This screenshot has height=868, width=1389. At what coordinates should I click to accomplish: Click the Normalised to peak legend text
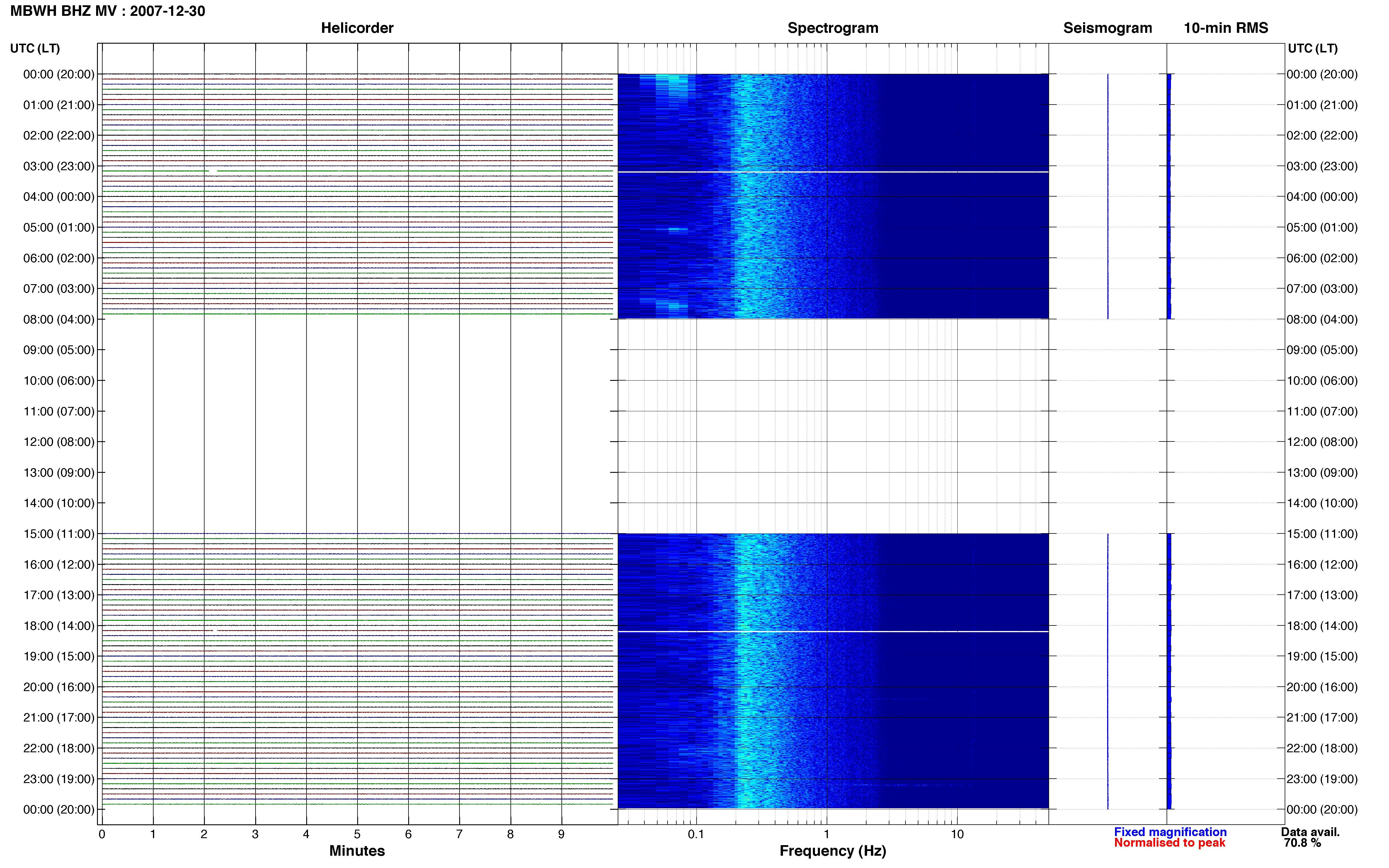[x=1170, y=843]
